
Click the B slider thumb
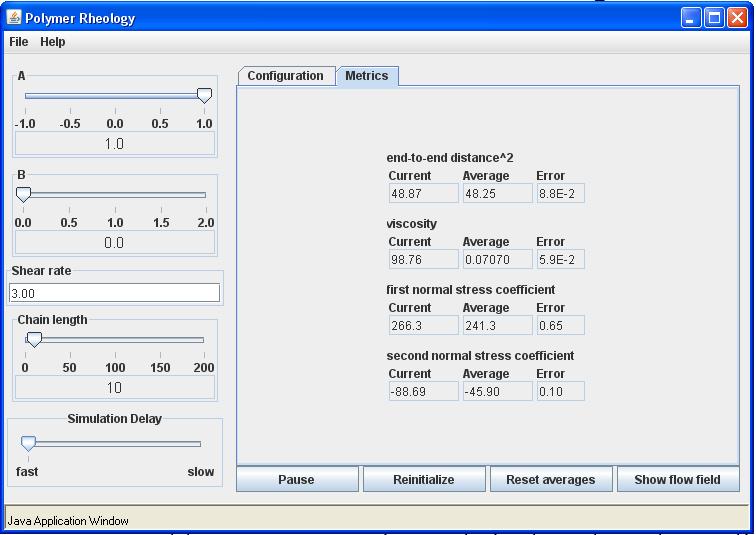click(x=24, y=194)
